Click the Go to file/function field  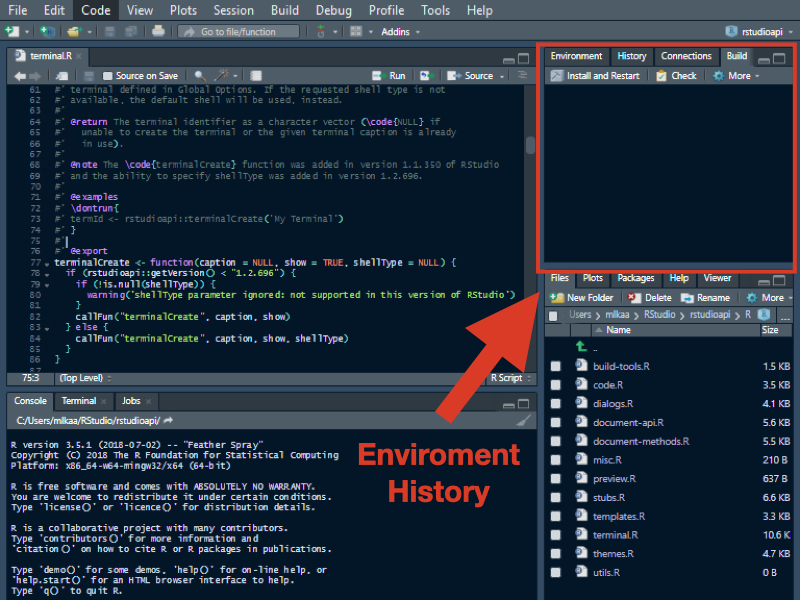pos(238,32)
